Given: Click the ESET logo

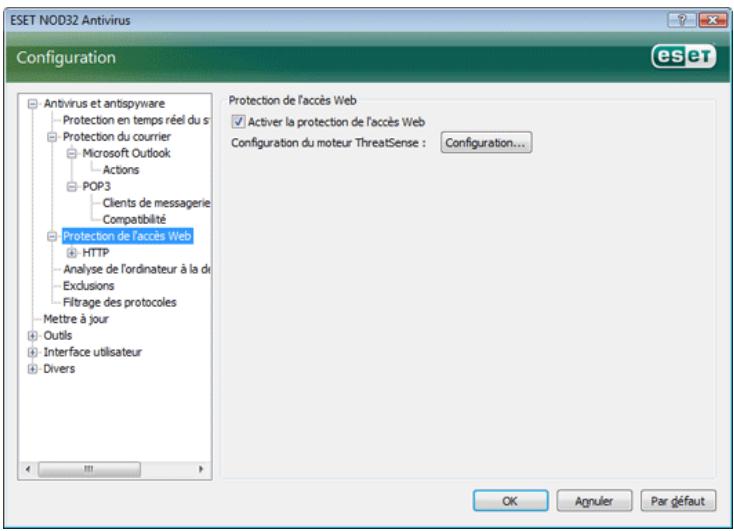Looking at the screenshot, I should [x=684, y=57].
